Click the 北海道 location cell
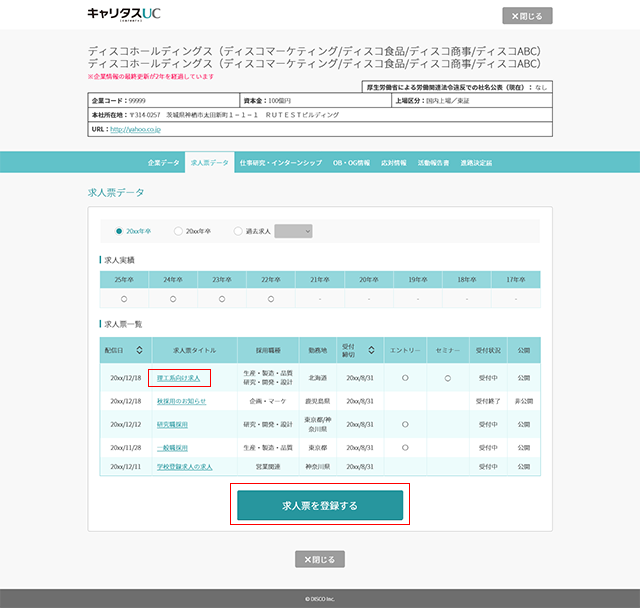Image resolution: width=640 pixels, height=608 pixels. [x=318, y=378]
